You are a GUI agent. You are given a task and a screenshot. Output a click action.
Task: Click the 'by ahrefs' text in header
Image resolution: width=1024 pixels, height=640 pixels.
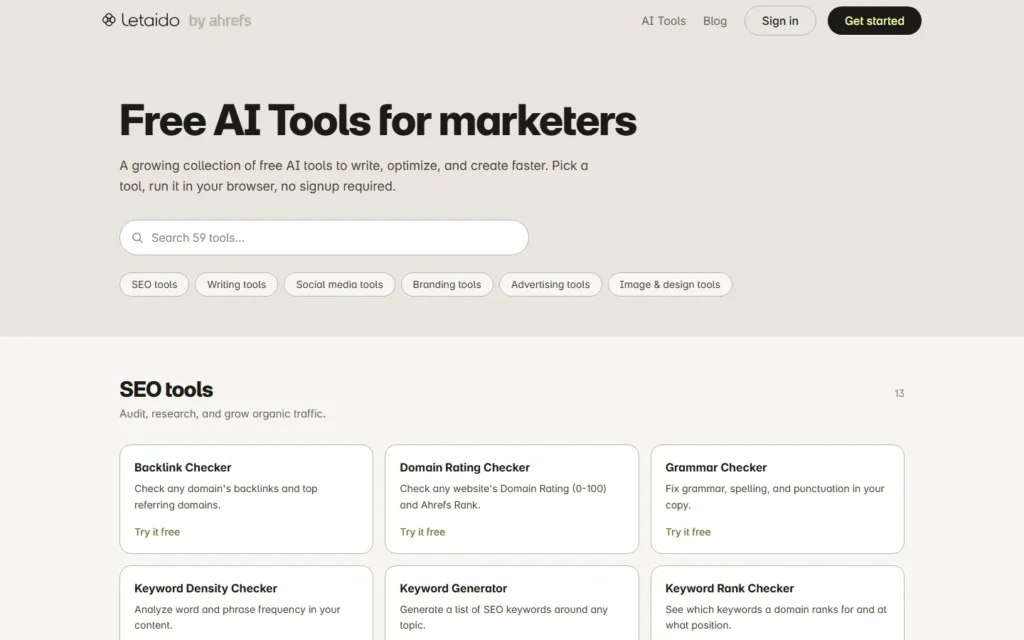click(220, 21)
